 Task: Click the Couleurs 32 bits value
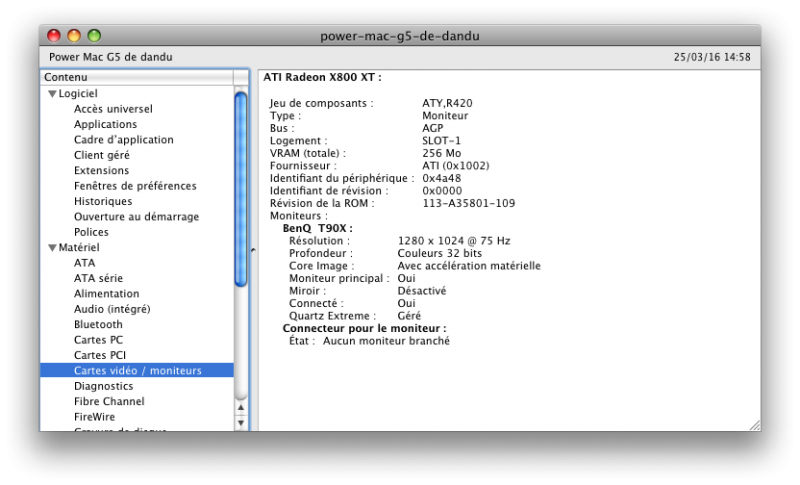440,253
